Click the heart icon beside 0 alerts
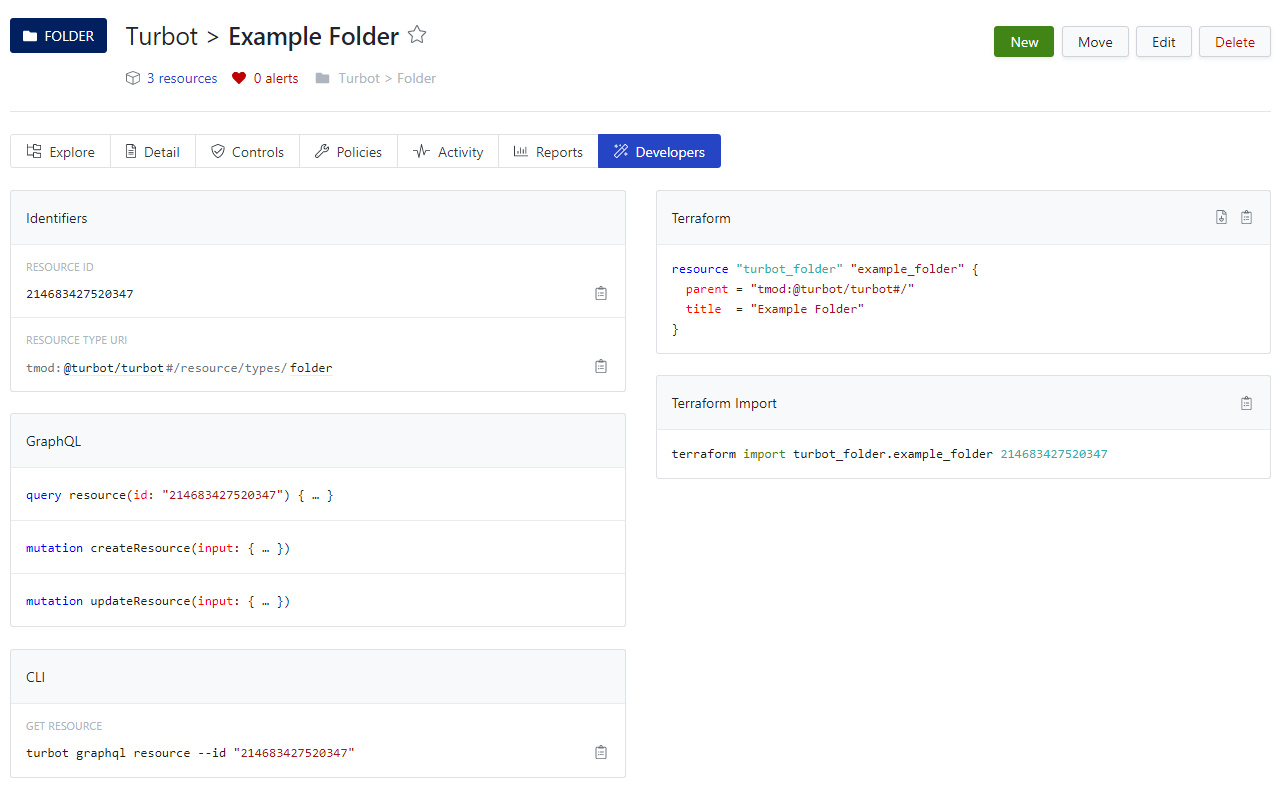 click(237, 77)
